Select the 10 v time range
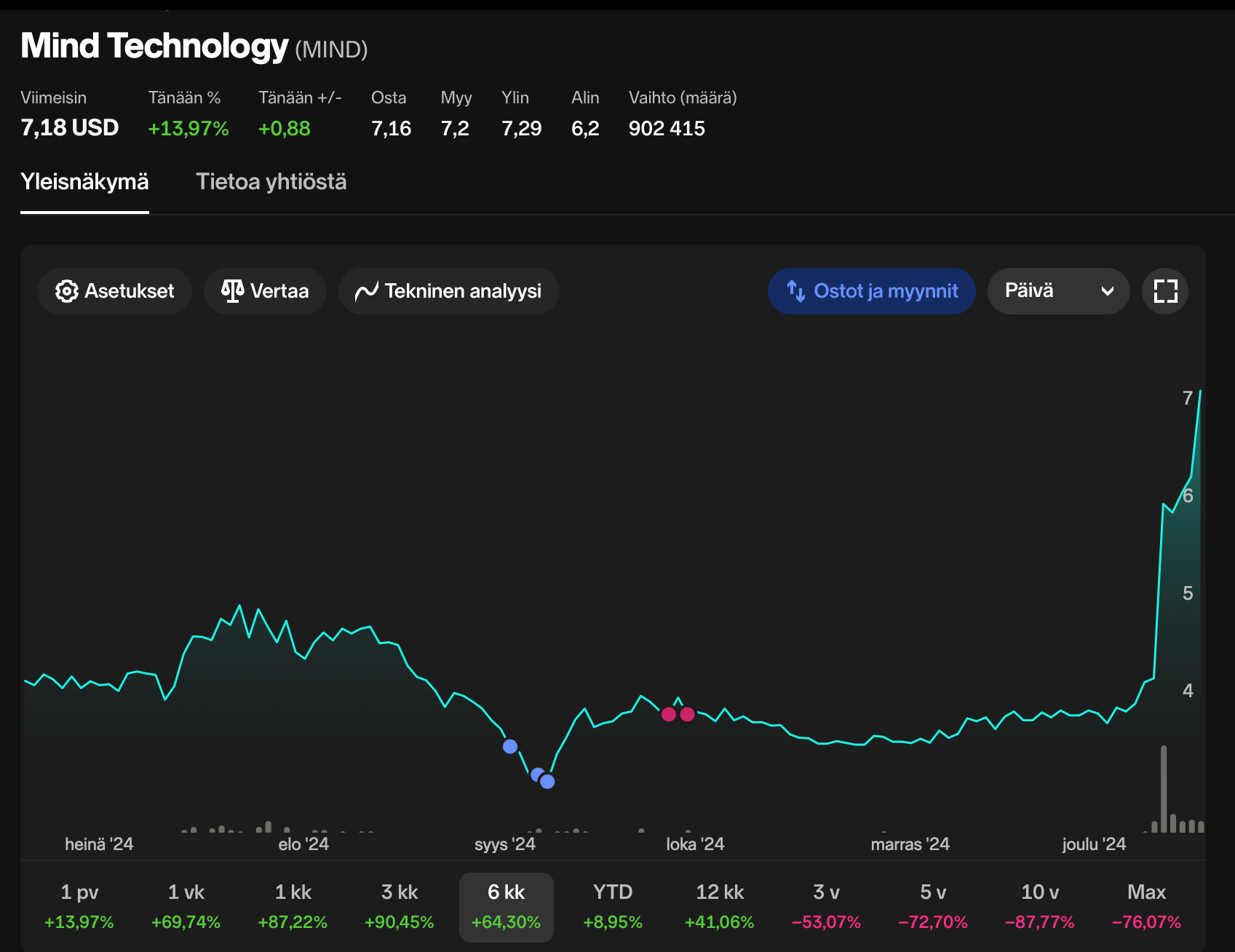The image size is (1235, 952). point(1040,907)
